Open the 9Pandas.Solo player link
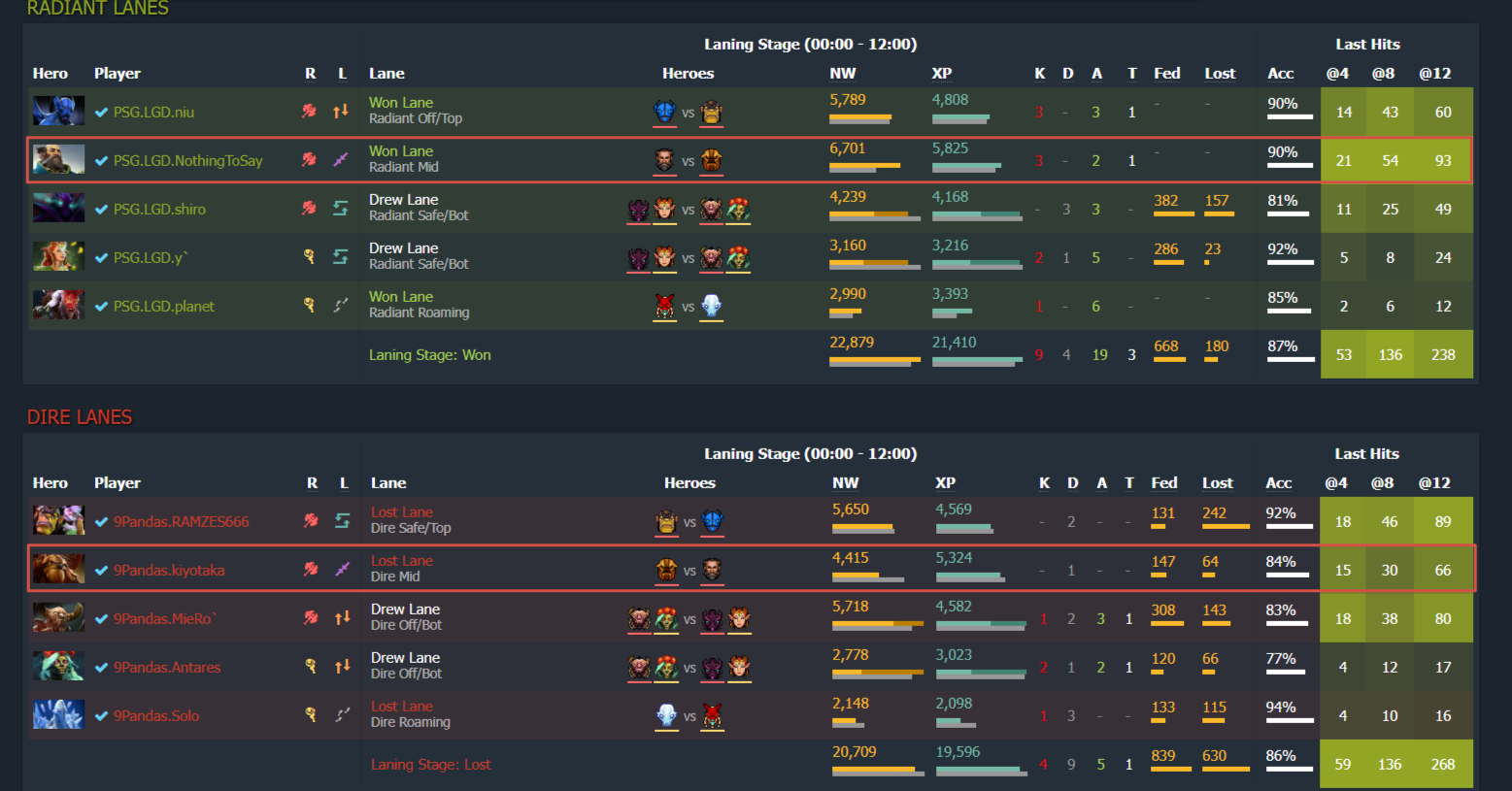The image size is (1512, 791). point(155,716)
